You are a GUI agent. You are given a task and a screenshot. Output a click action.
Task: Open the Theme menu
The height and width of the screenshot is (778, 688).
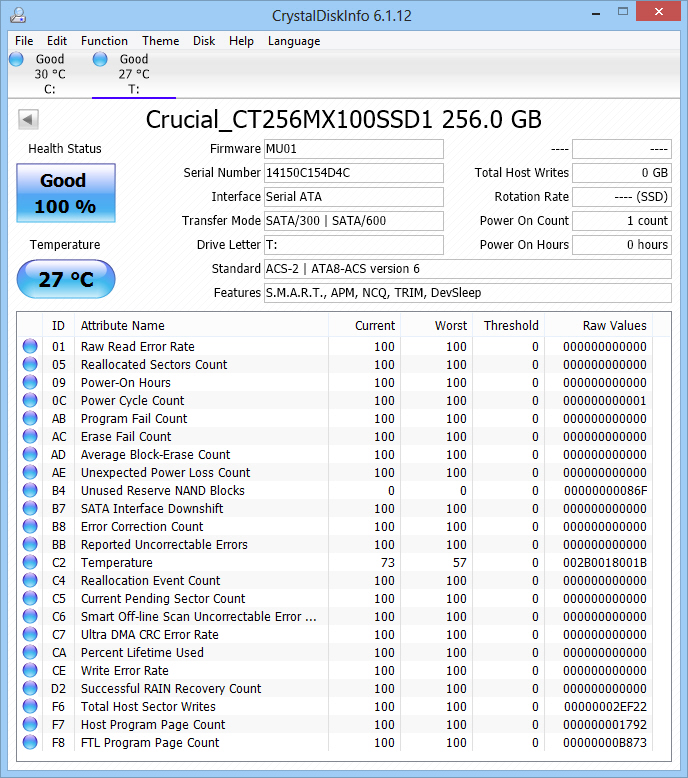coord(160,41)
